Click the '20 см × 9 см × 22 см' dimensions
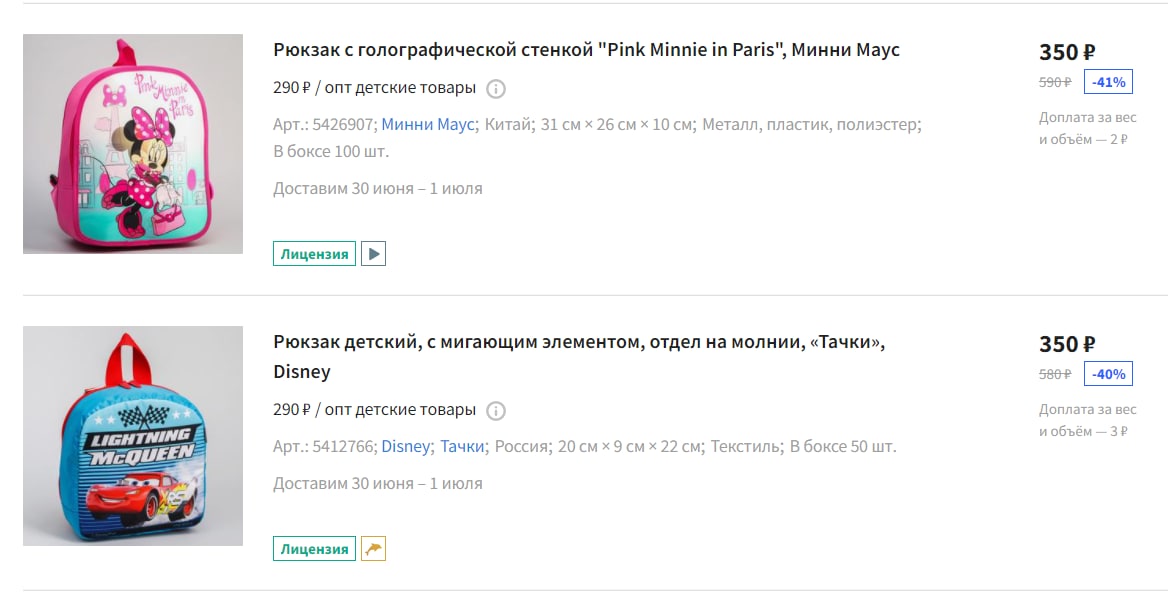The height and width of the screenshot is (599, 1168). 629,446
